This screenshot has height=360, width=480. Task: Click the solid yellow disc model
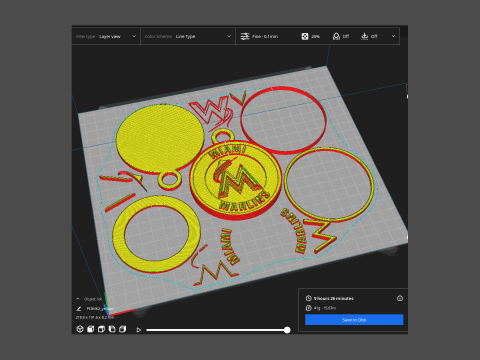tap(160, 138)
